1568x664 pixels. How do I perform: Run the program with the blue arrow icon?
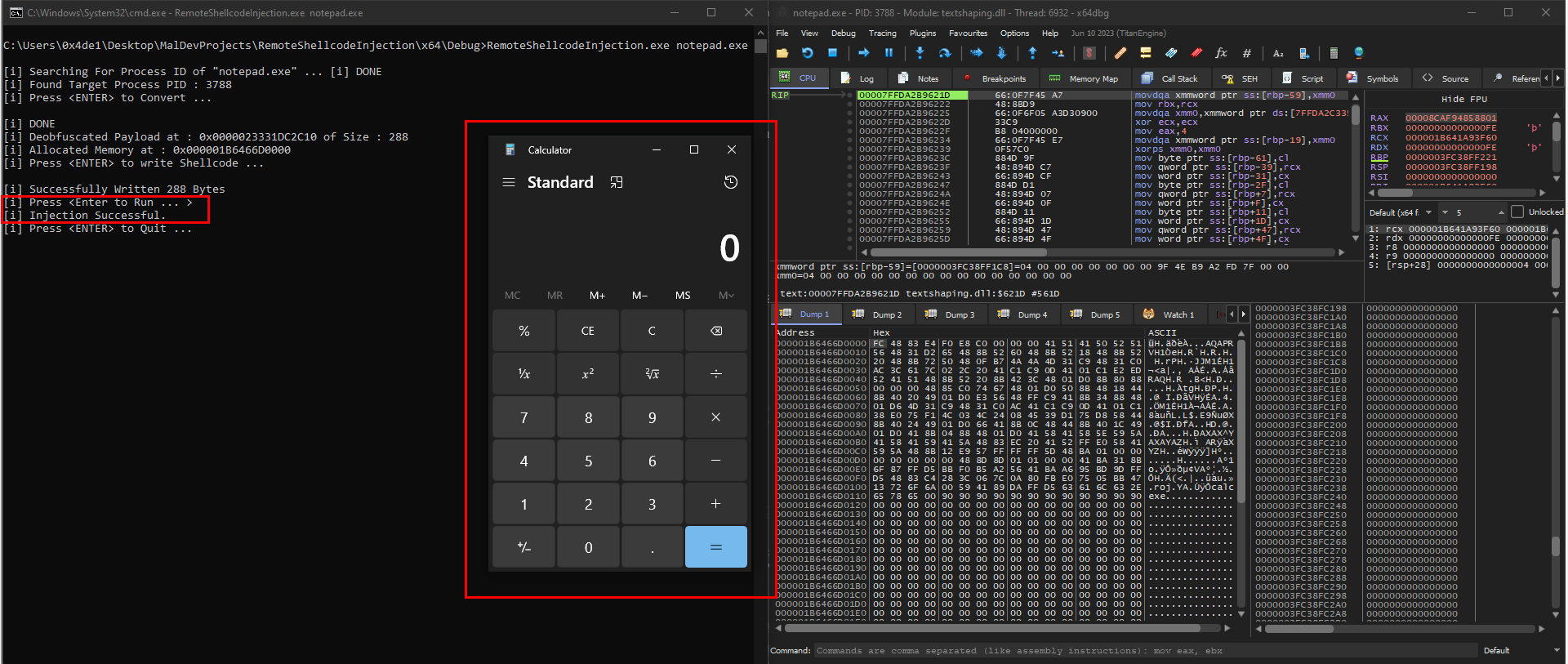point(864,53)
